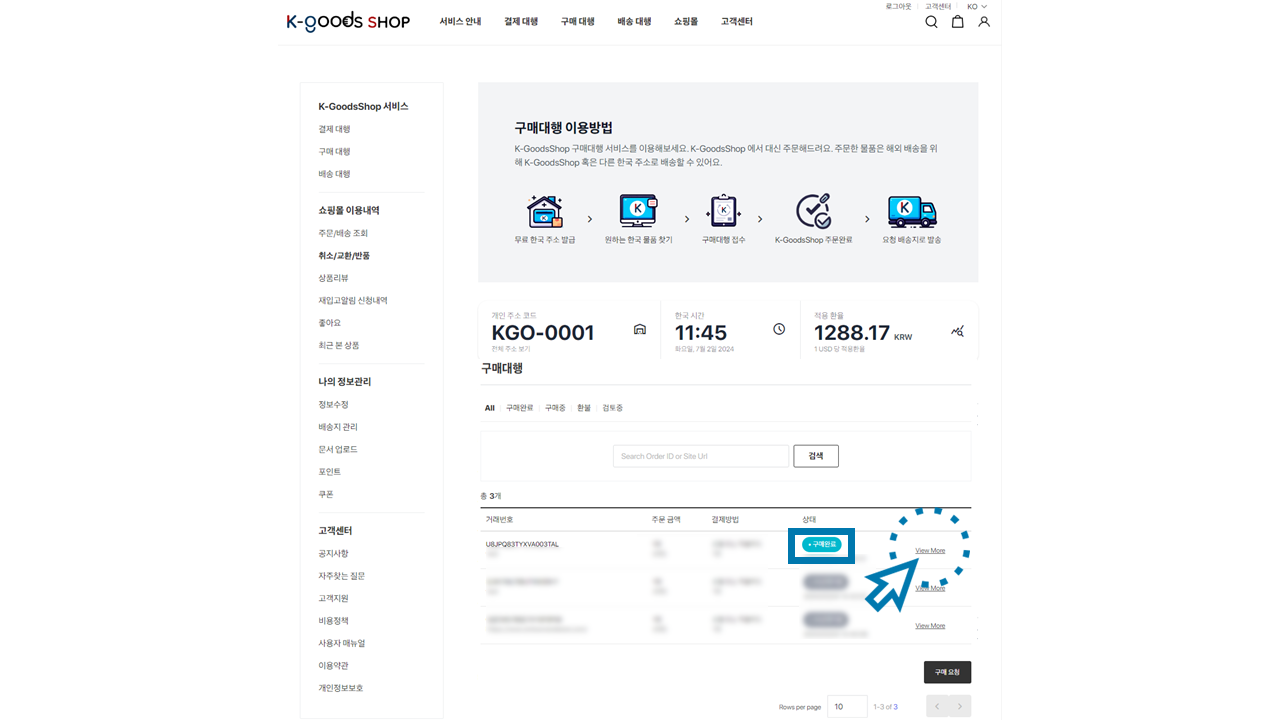
Task: Expand the KO language dropdown
Action: coord(976,7)
